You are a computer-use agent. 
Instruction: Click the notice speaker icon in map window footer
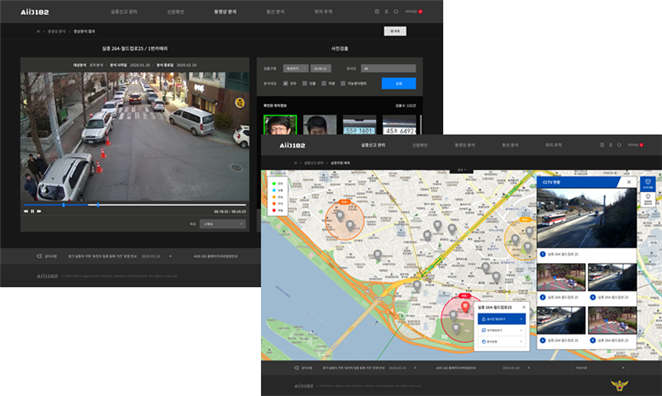pyautogui.click(x=297, y=368)
